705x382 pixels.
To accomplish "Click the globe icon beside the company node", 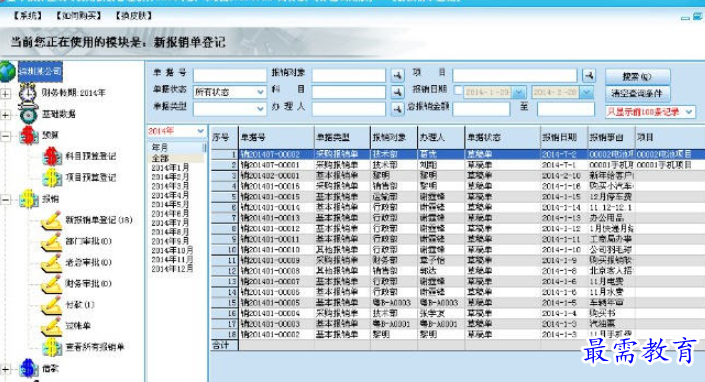I will [x=8, y=71].
